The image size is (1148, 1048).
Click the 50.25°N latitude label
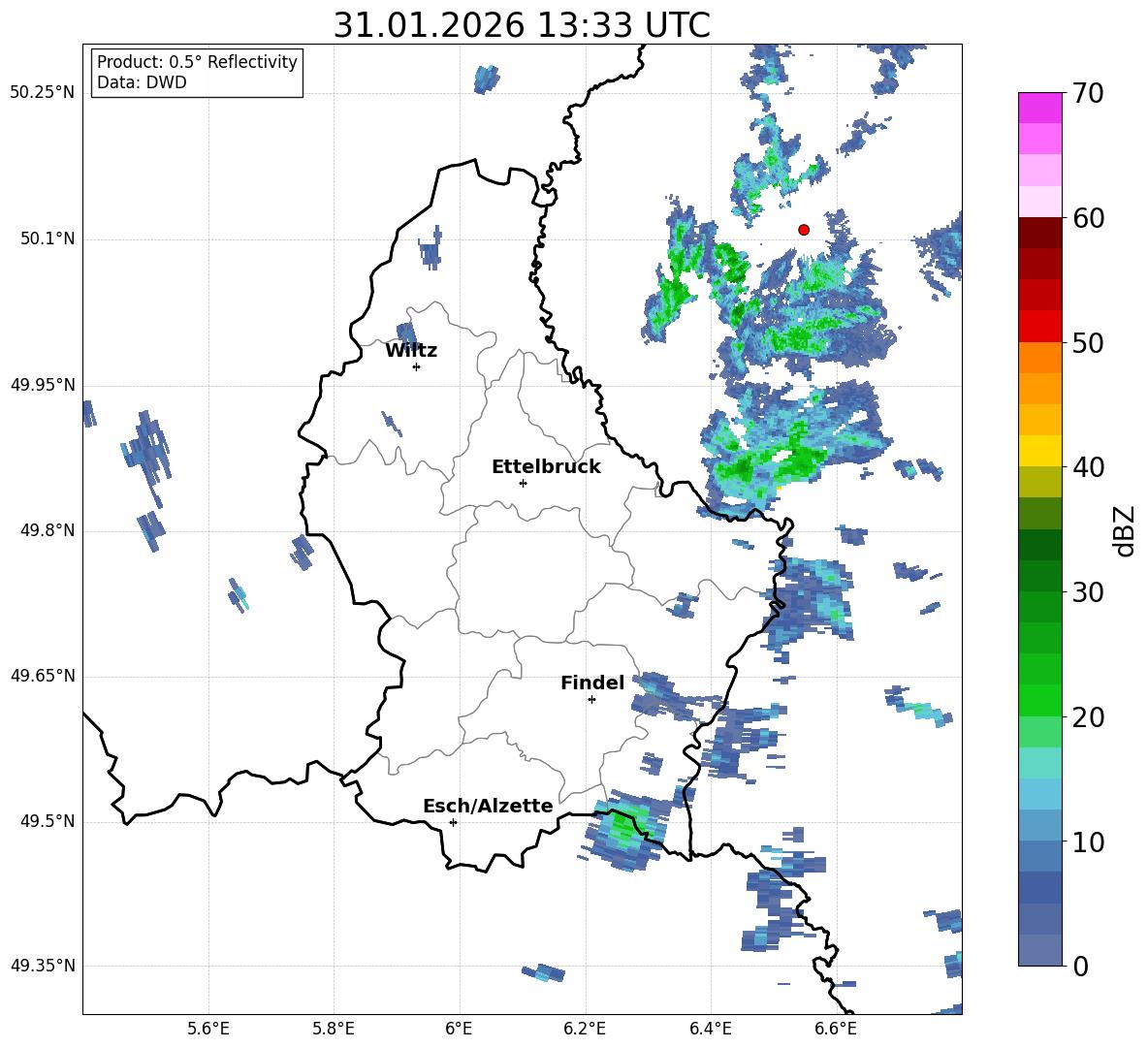coord(43,94)
